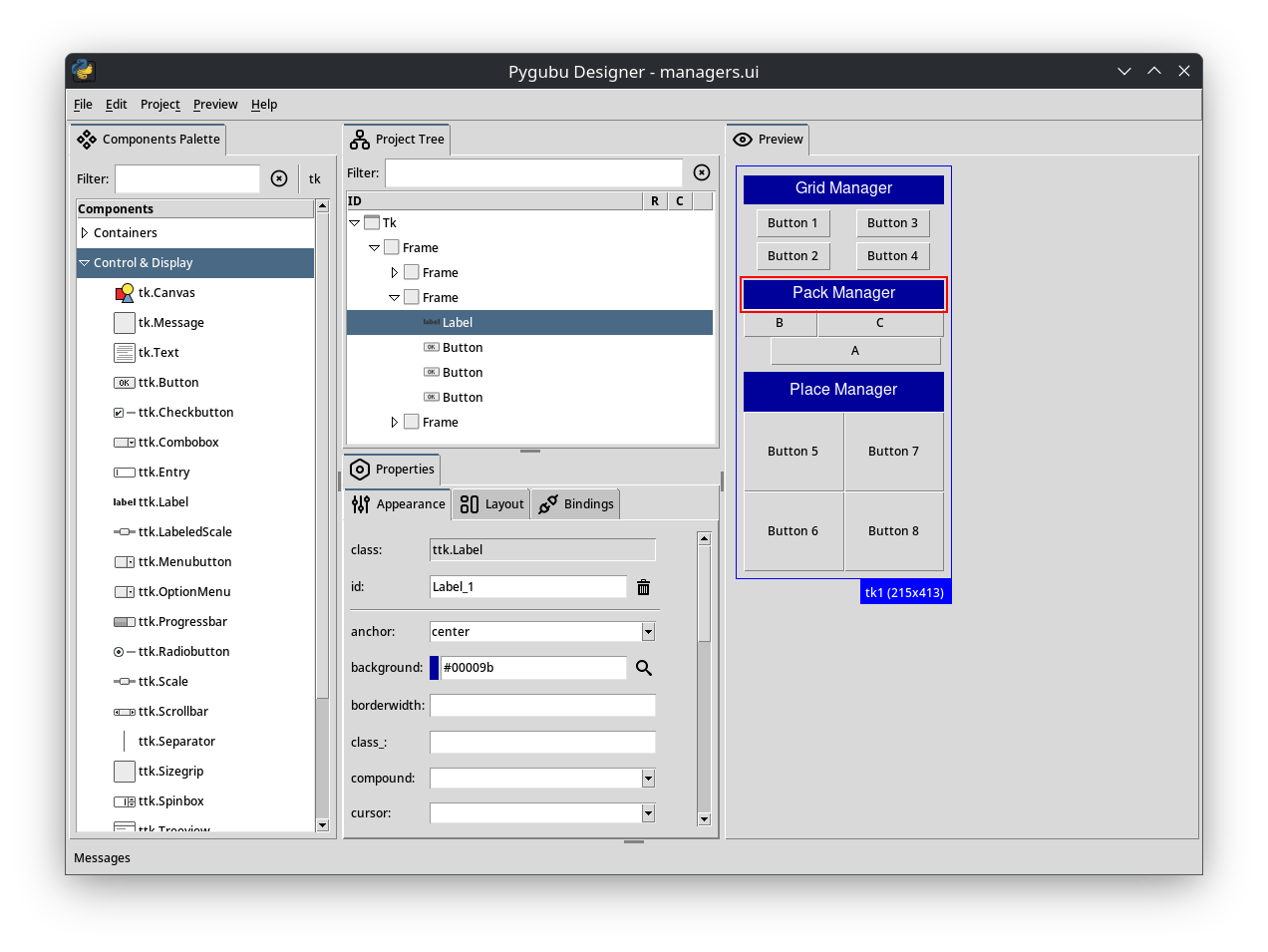Select the ttk.Radiobutton palette icon
1268x952 pixels.
pyautogui.click(x=125, y=652)
